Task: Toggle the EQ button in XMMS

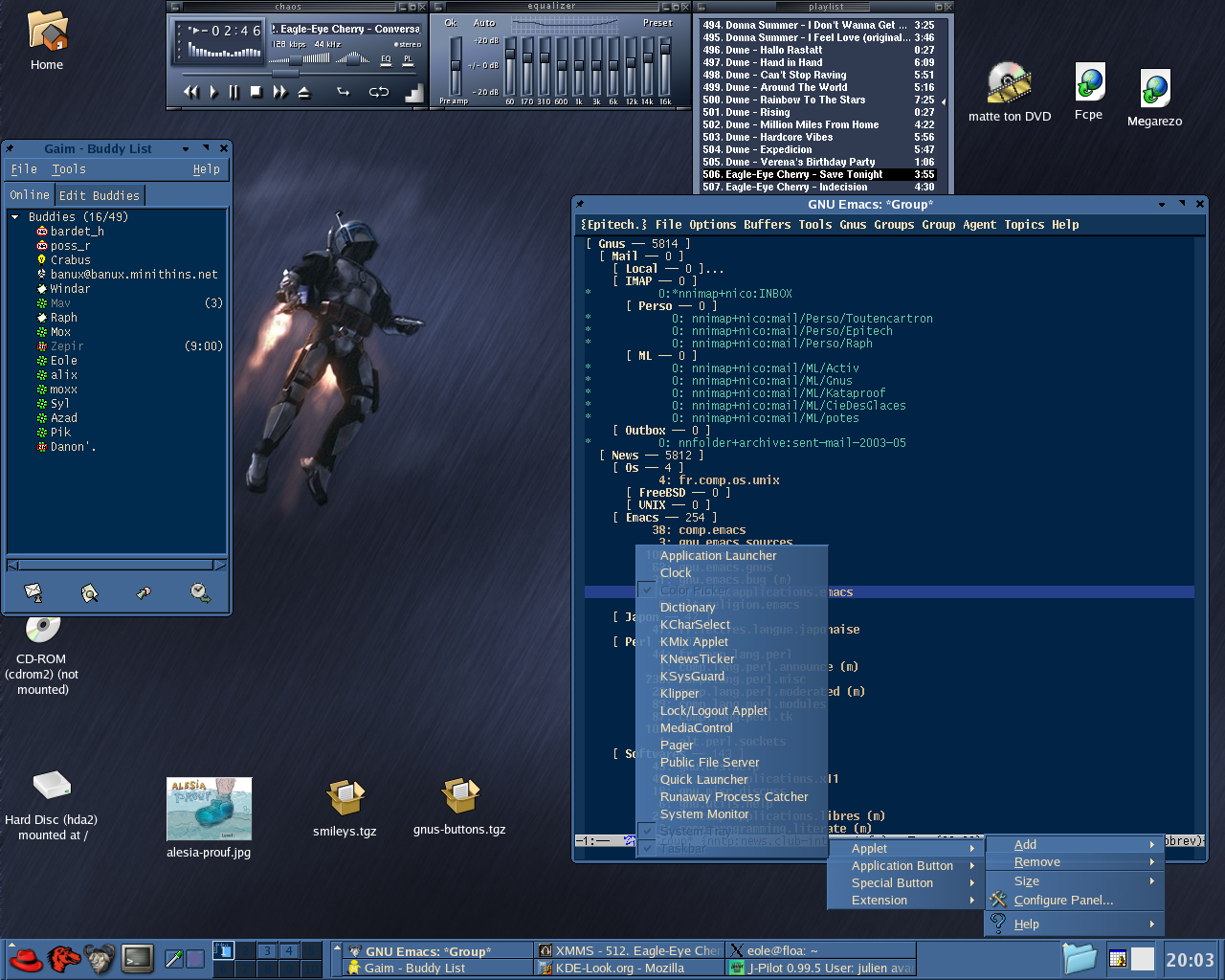Action: click(x=386, y=59)
